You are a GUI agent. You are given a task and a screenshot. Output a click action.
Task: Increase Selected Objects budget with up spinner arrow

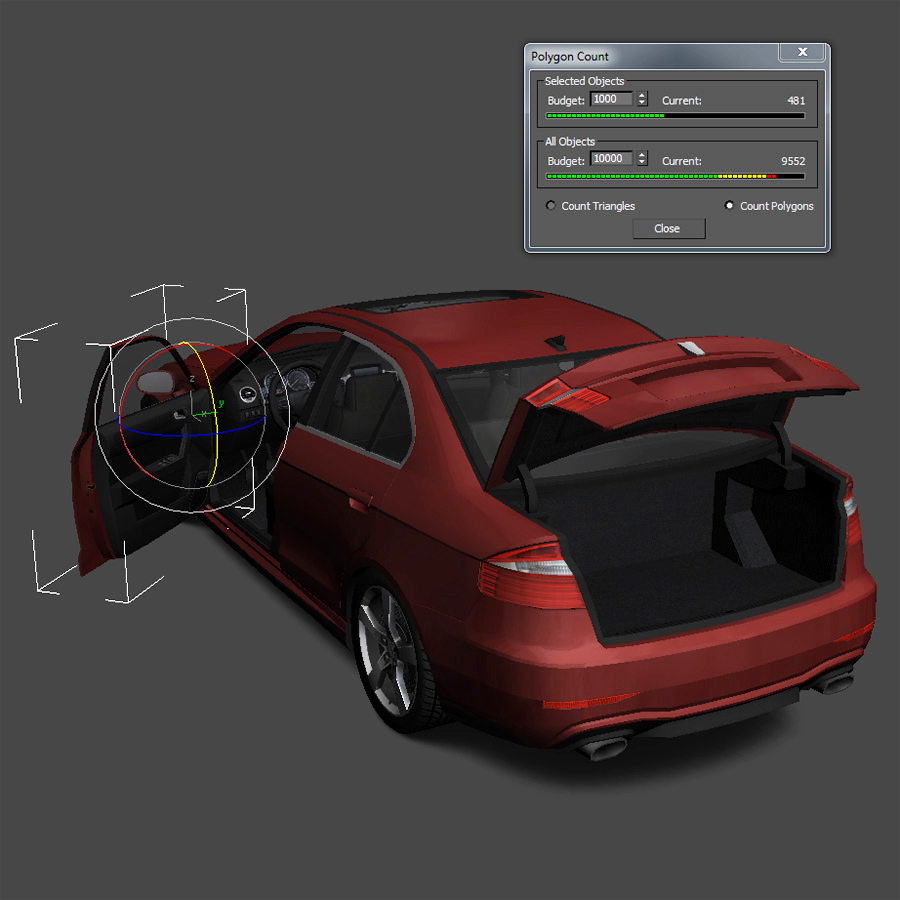pyautogui.click(x=642, y=95)
